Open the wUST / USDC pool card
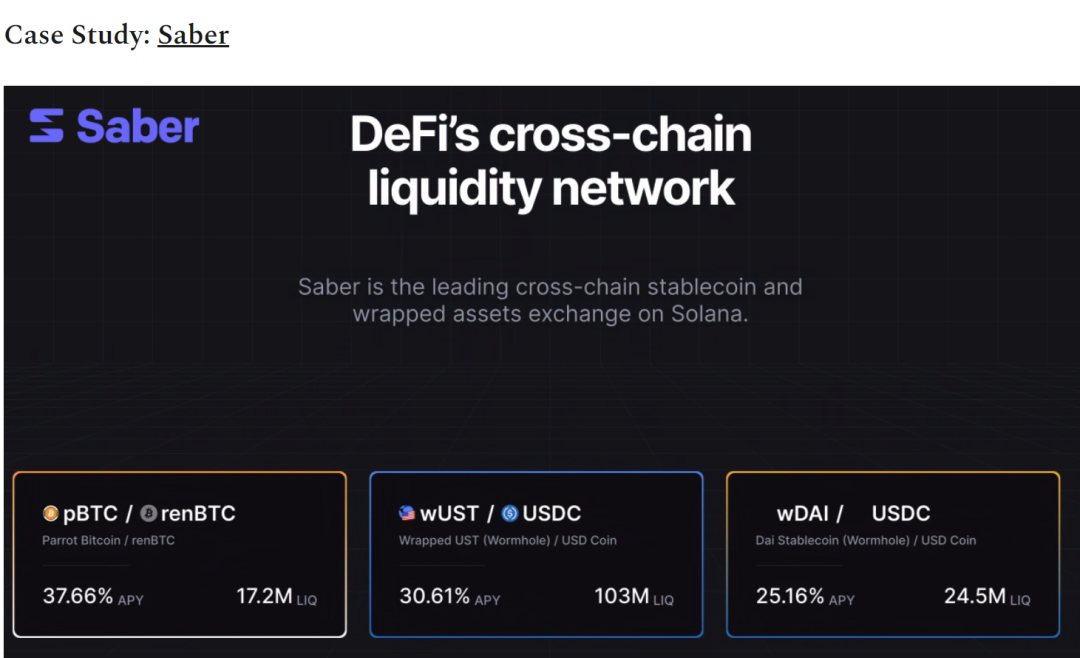This screenshot has width=1080, height=658. tap(537, 555)
